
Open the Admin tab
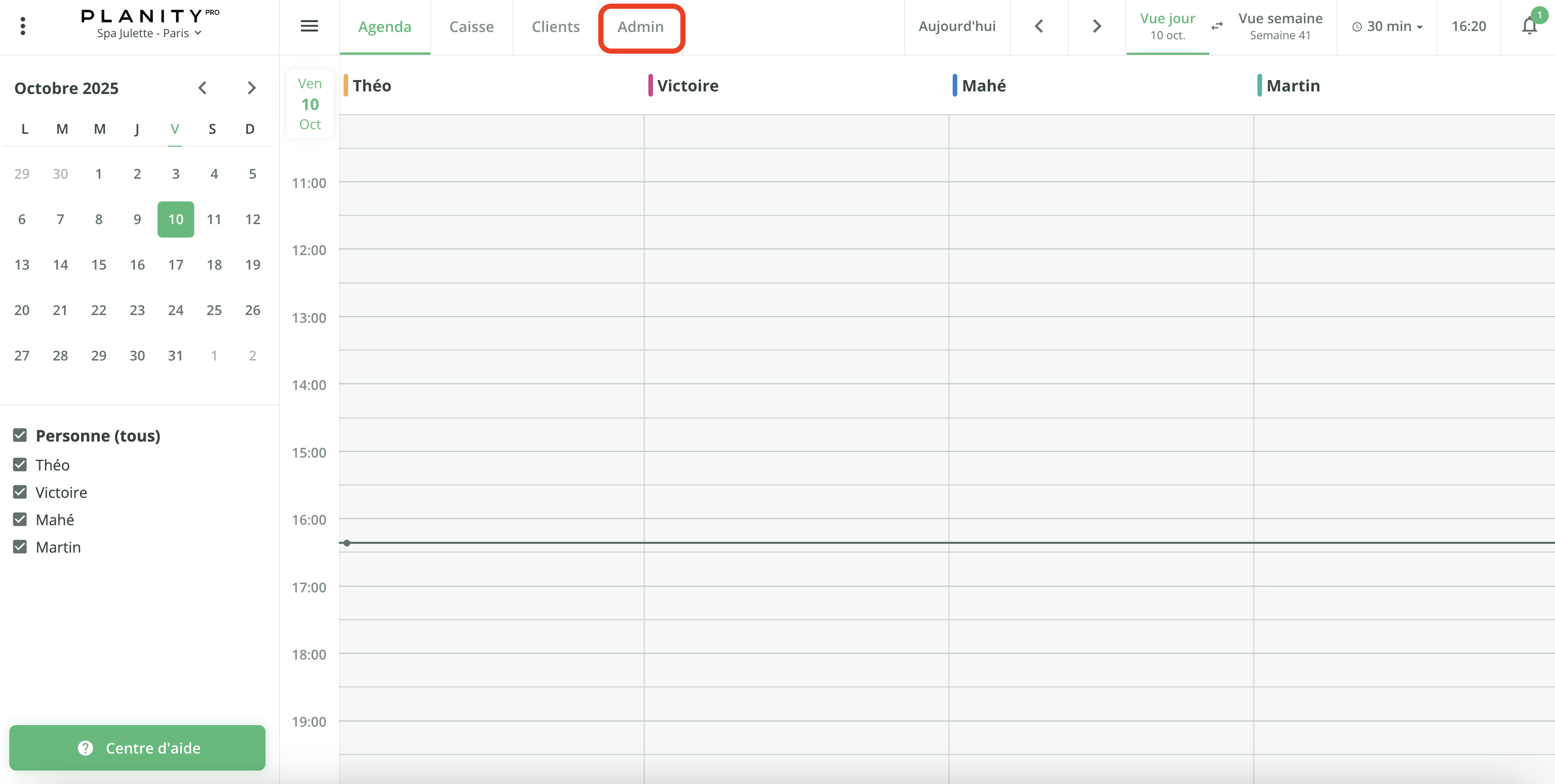[641, 26]
